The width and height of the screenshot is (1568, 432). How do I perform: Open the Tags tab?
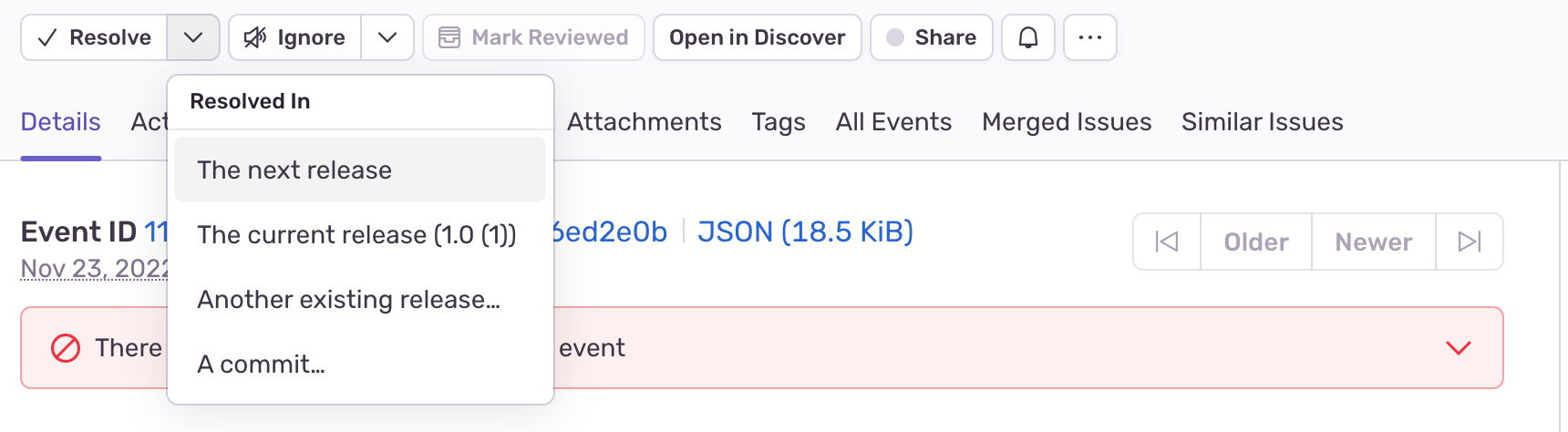779,122
